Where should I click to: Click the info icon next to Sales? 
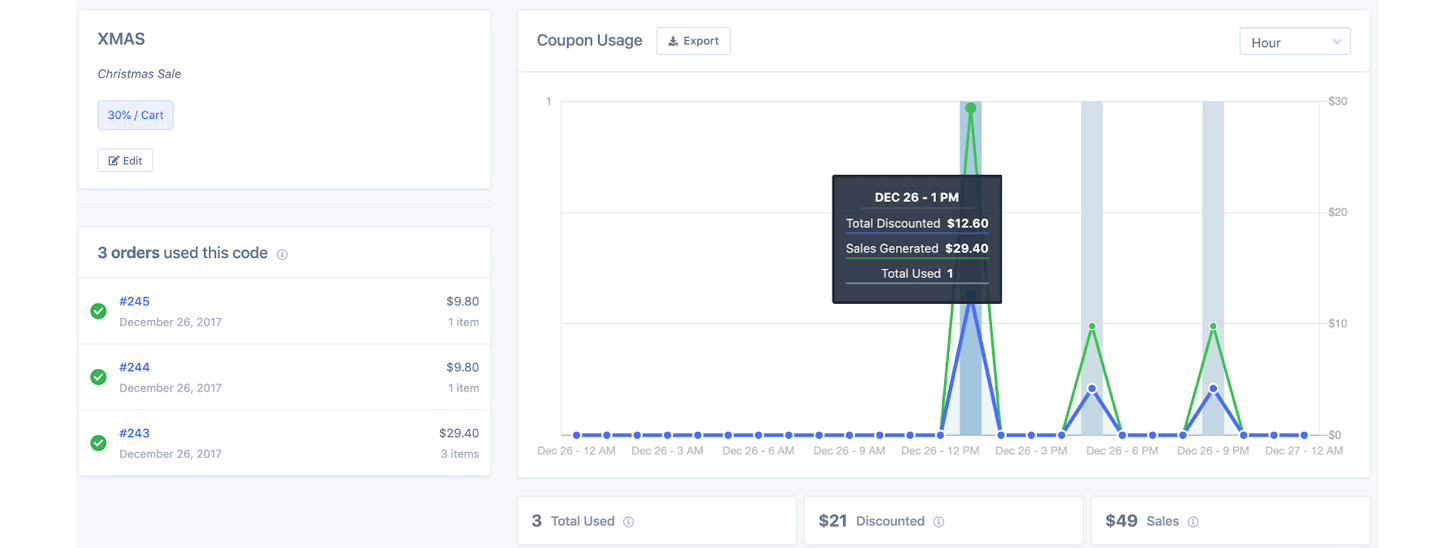tap(1193, 522)
